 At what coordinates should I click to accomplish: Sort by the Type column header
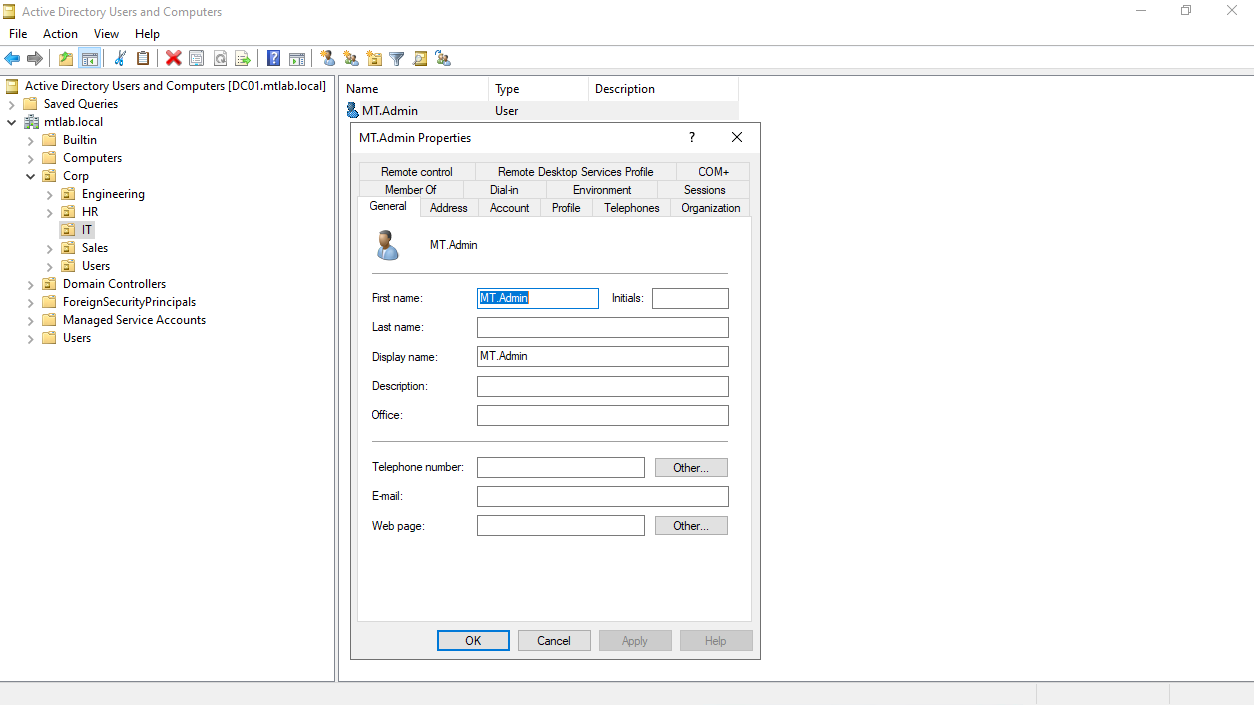pyautogui.click(x=538, y=89)
